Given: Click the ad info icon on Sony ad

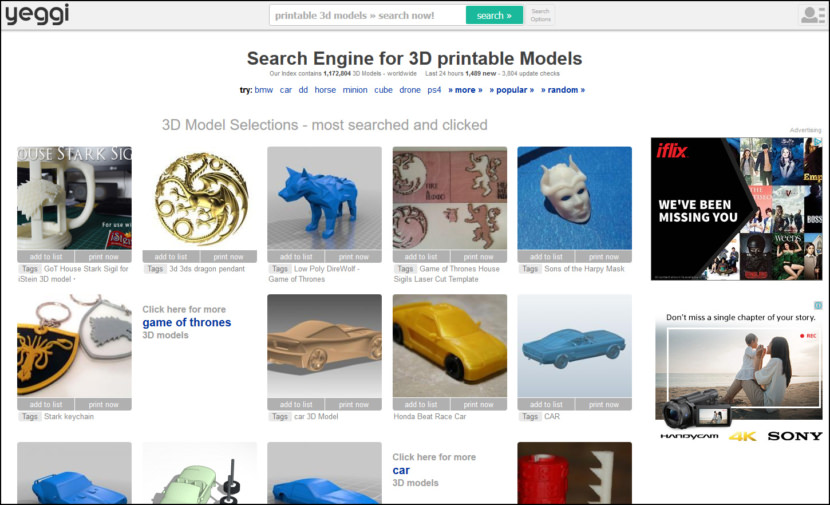Looking at the screenshot, I should (818, 305).
